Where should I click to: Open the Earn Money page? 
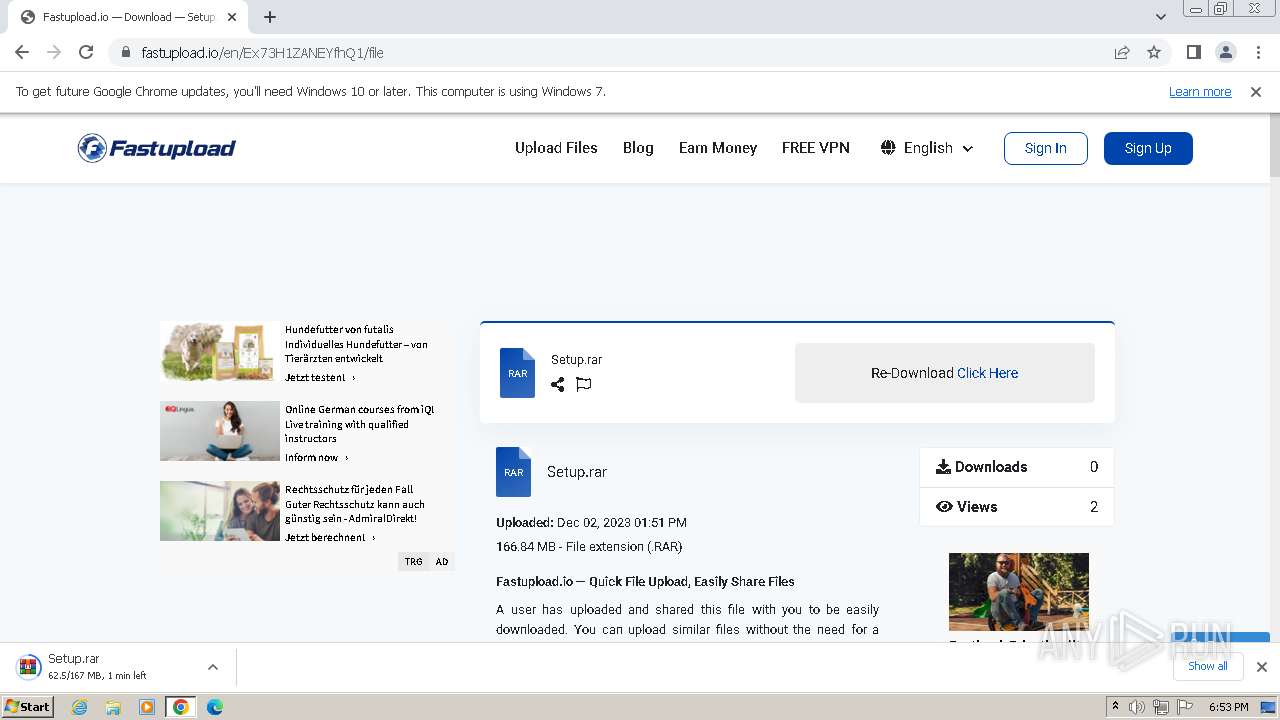(718, 148)
